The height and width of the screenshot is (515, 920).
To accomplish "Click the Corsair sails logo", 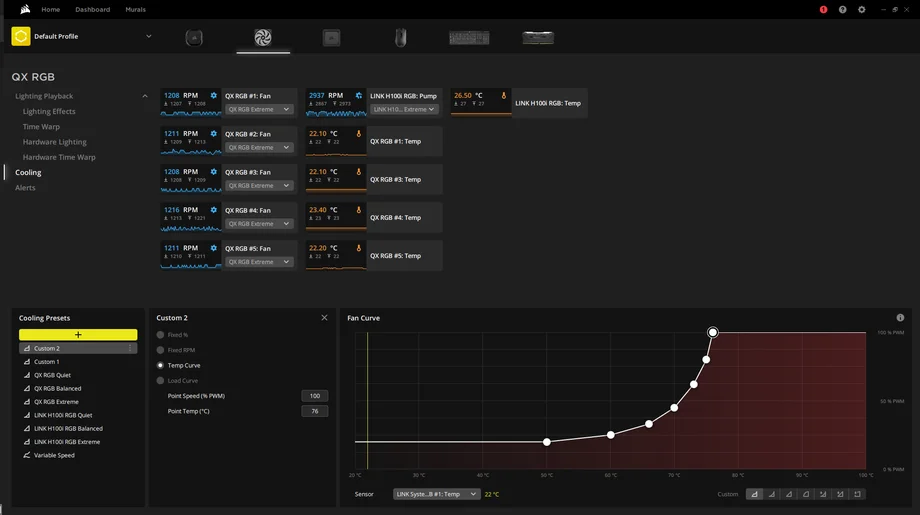I will (25, 9).
